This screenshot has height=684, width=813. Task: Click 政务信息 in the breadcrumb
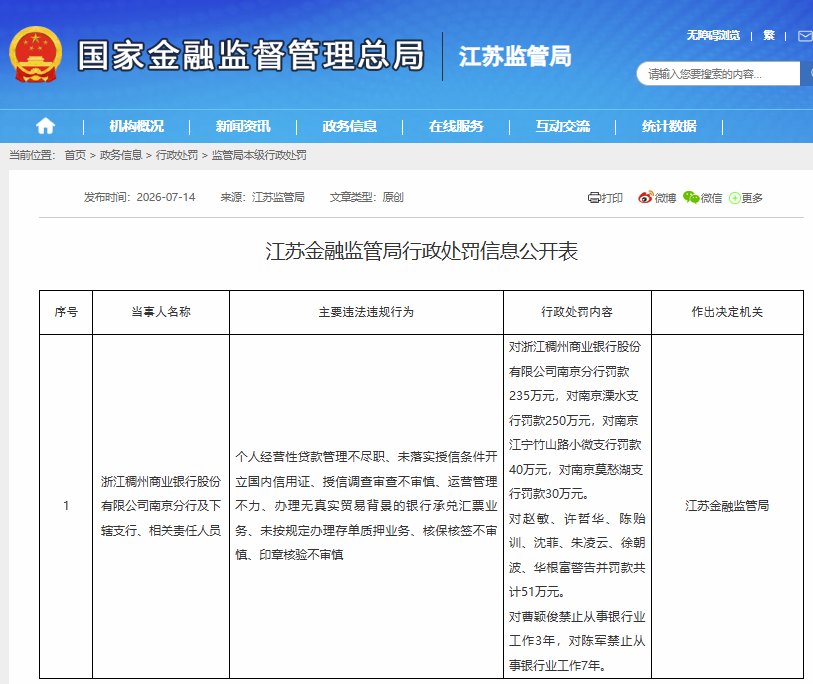coord(121,155)
